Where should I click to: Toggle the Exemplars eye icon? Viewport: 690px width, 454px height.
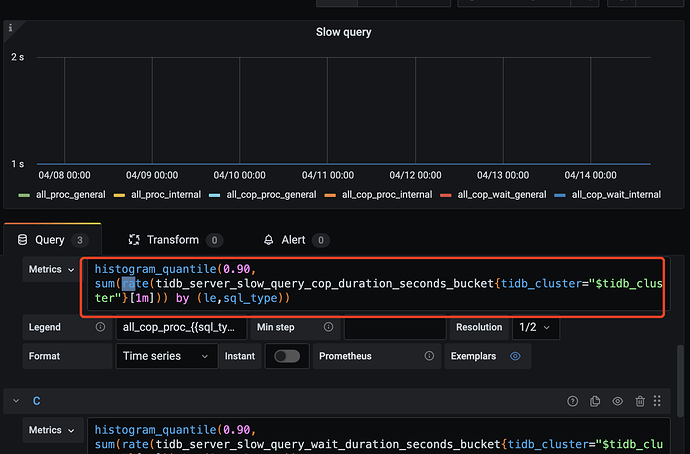click(x=515, y=356)
